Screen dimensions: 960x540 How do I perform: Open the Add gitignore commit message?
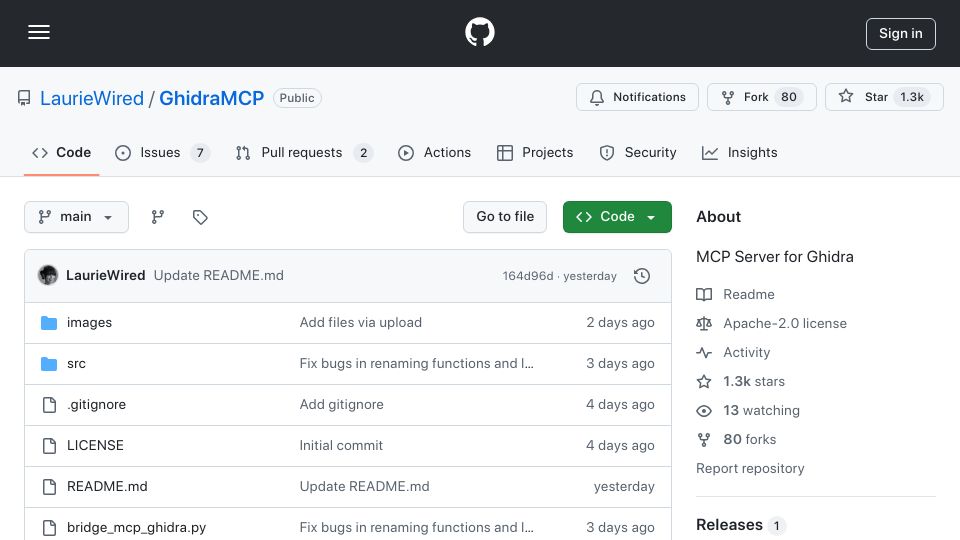pos(342,405)
